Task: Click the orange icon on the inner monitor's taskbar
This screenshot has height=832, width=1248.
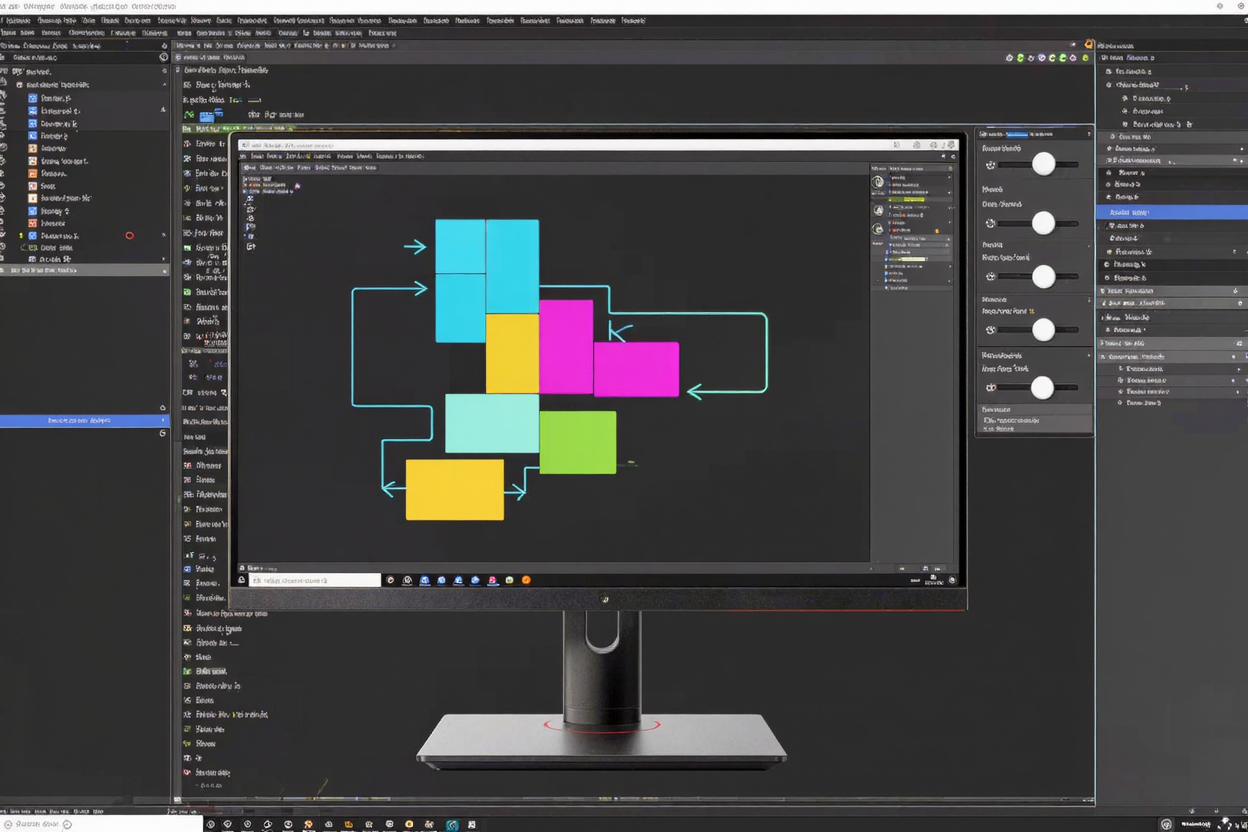Action: pos(526,580)
